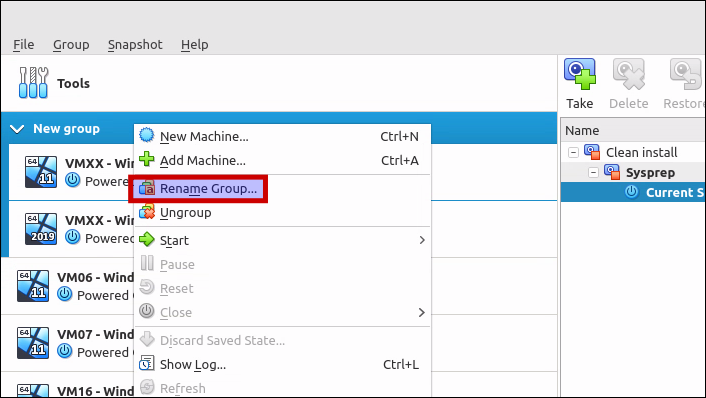Screen dimensions: 706x398
Task: Choose New Machine... menu entry
Action: [282, 136]
